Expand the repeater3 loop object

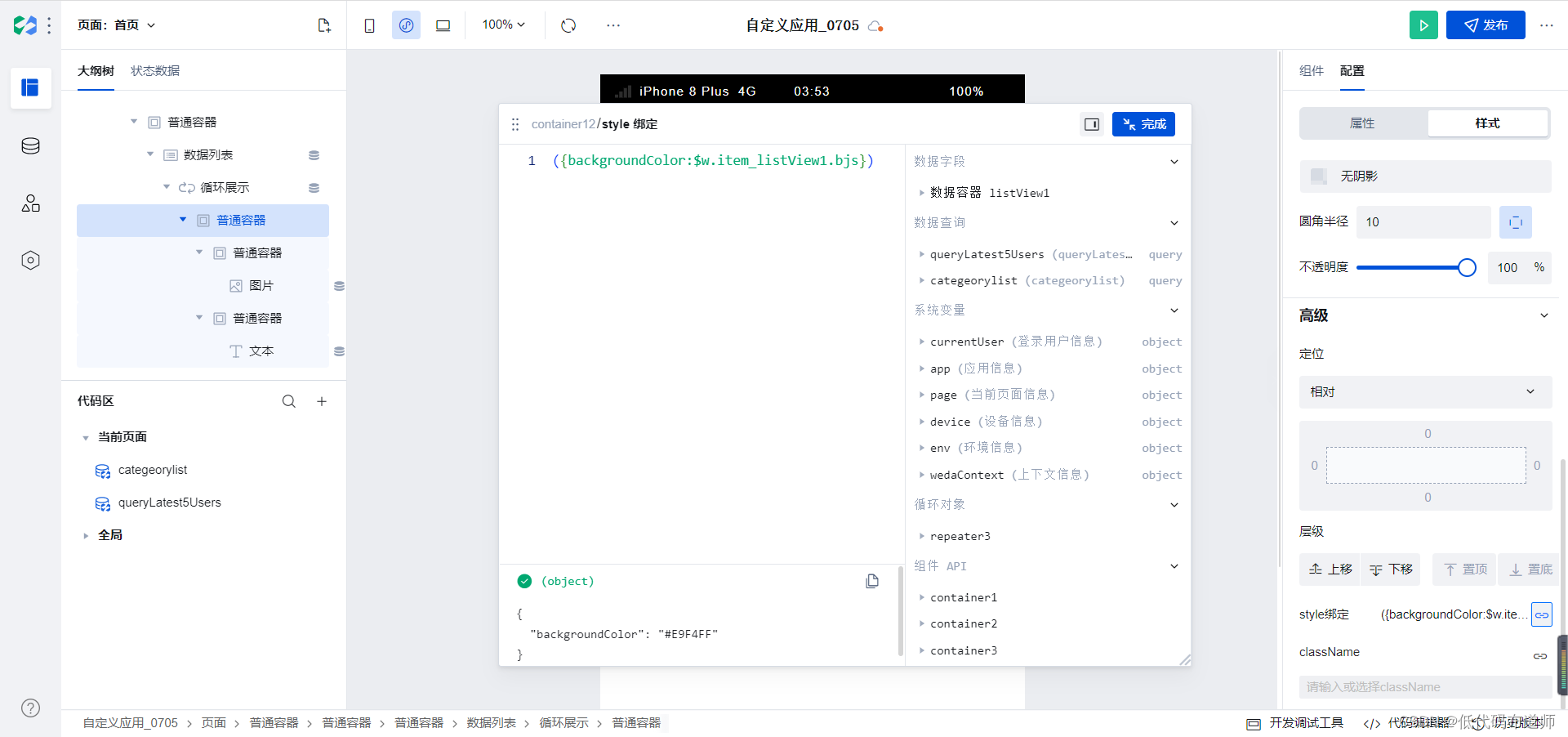coord(922,536)
